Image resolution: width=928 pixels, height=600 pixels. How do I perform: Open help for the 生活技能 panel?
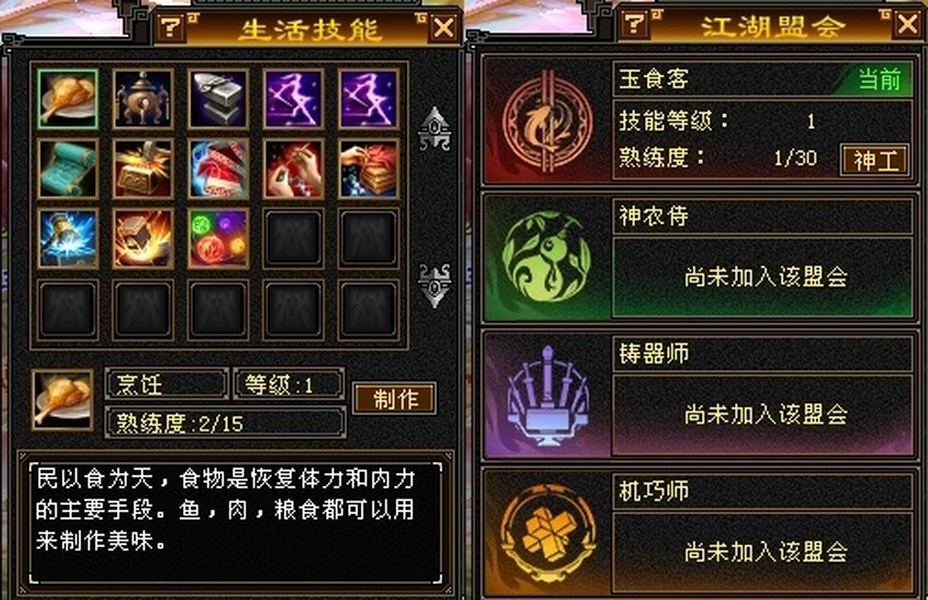[x=171, y=27]
